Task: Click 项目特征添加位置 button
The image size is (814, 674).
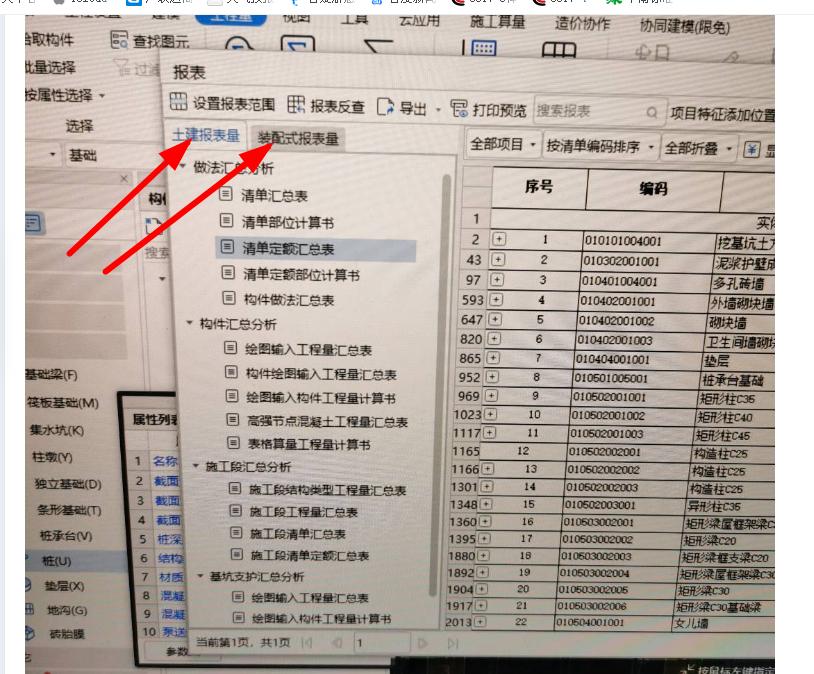Action: [x=722, y=114]
